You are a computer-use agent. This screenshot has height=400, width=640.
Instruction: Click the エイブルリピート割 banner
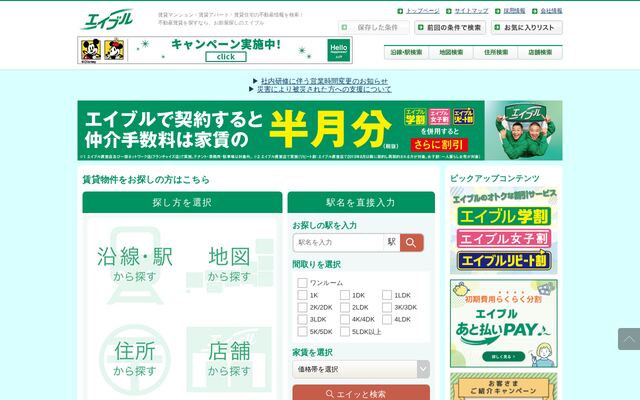point(504,260)
